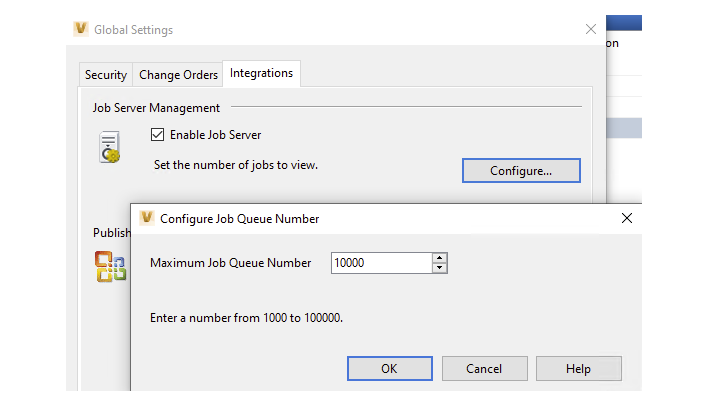Viewport: 726px width, 408px height.
Task: Close the Global Settings window
Action: [590, 29]
